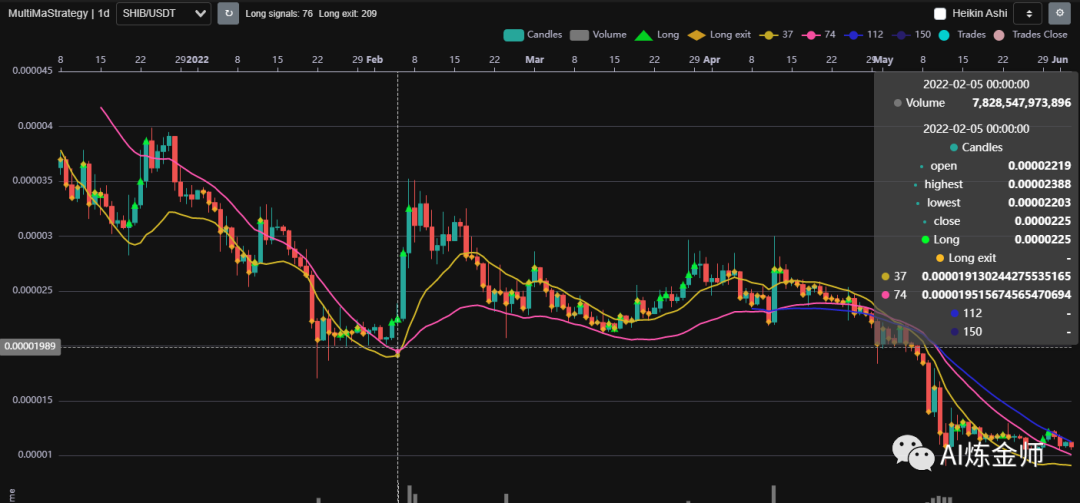Image resolution: width=1080 pixels, height=503 pixels.
Task: Click the 0.000025 price axis label
Action: tap(32, 291)
